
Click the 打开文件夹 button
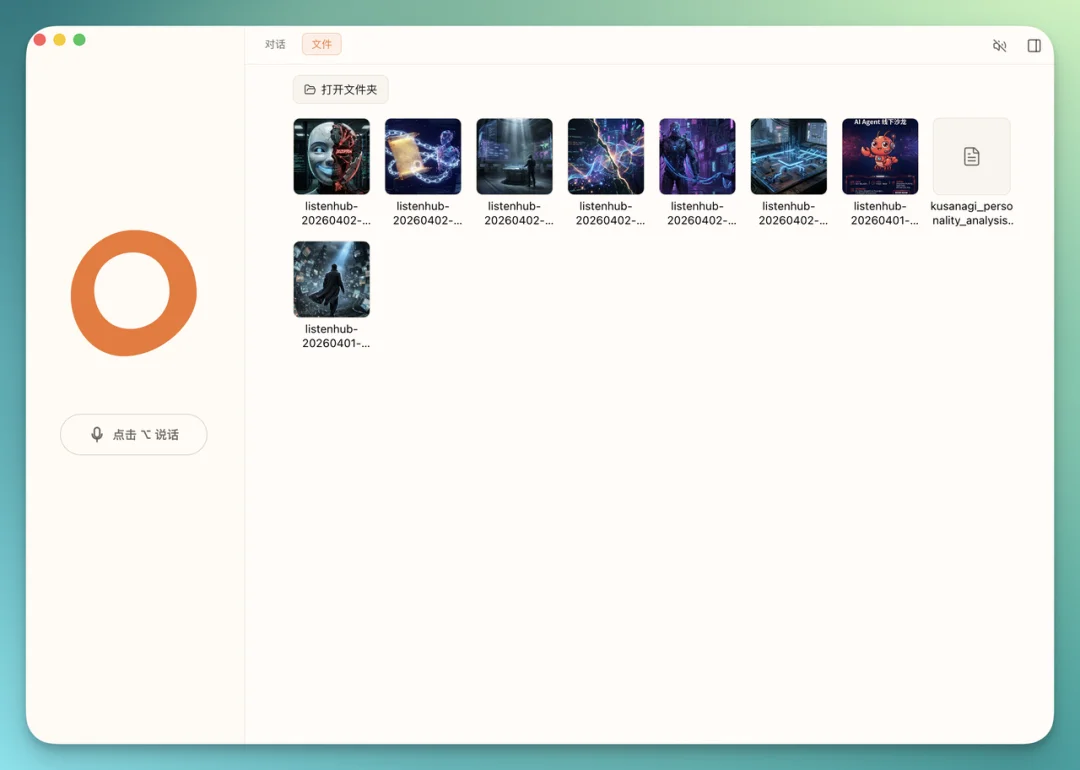(x=340, y=90)
